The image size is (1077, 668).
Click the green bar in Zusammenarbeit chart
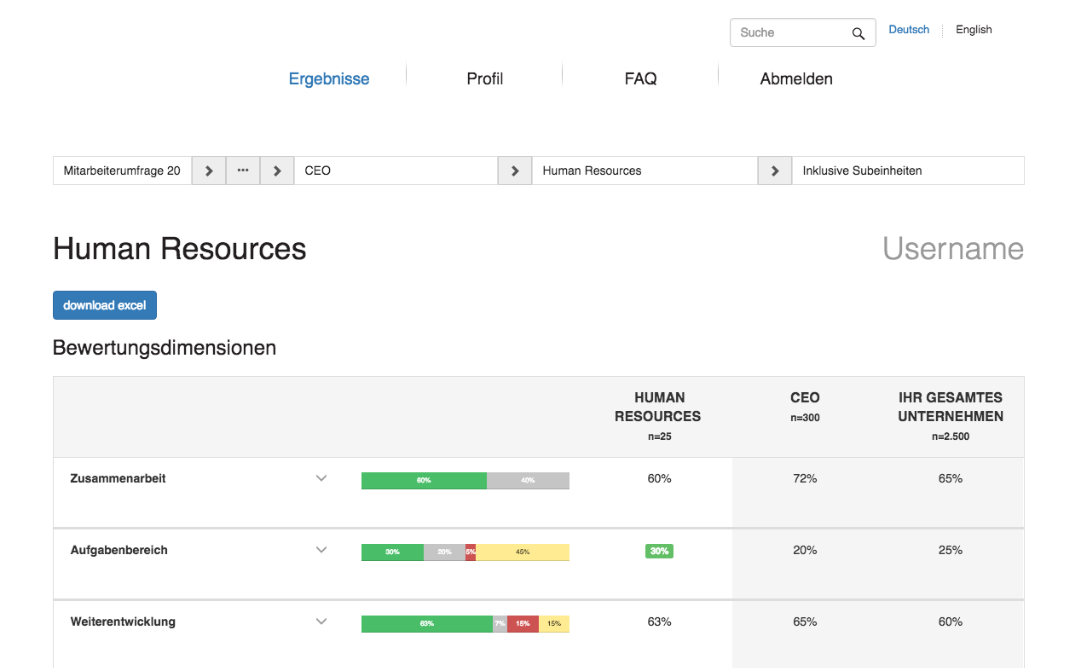pyautogui.click(x=423, y=480)
